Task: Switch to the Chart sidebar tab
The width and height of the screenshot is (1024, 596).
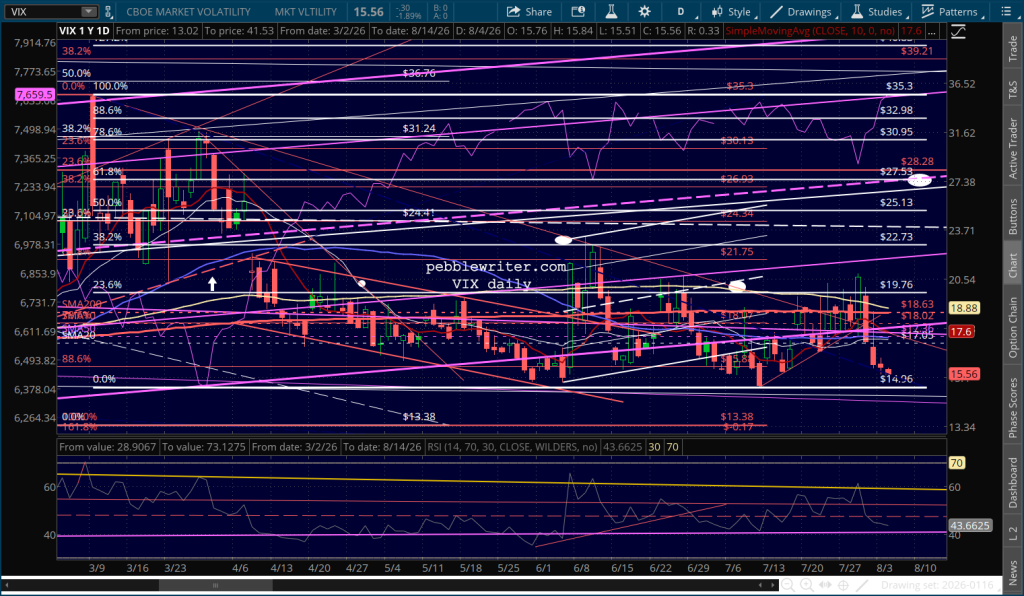Action: 1013,264
